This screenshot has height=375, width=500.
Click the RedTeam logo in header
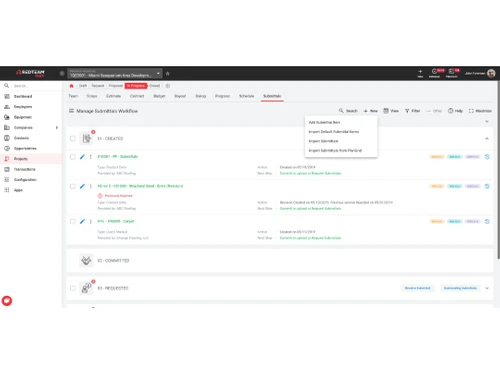click(30, 73)
